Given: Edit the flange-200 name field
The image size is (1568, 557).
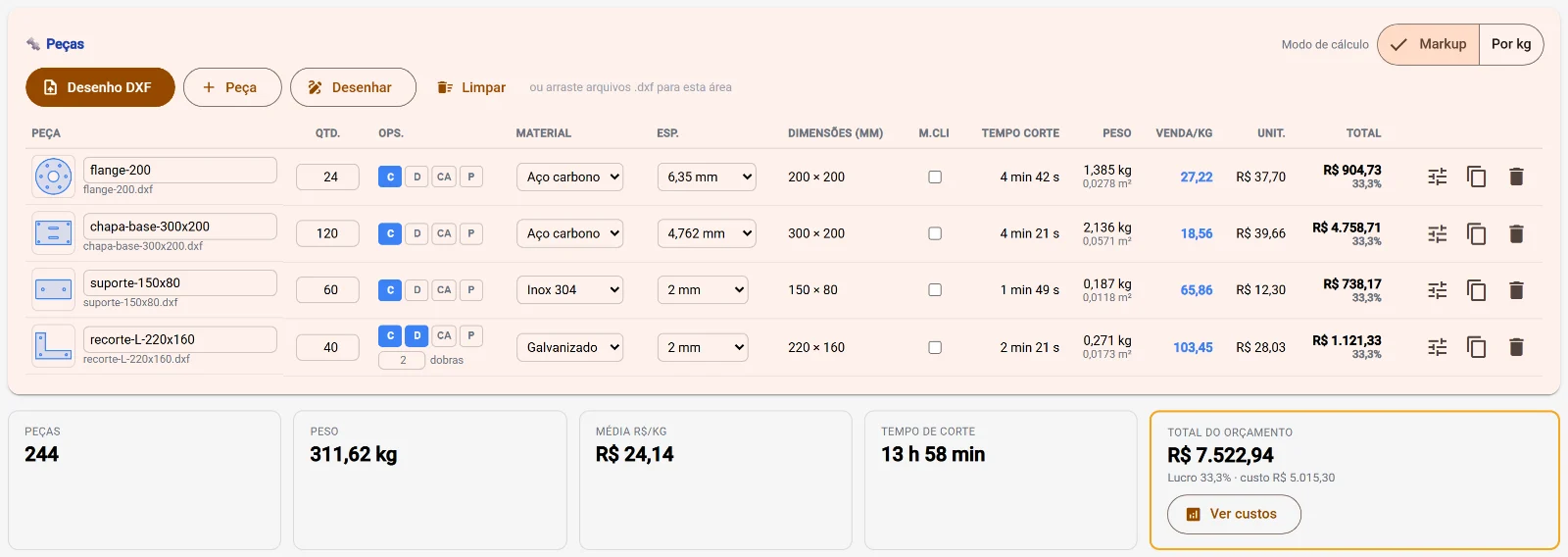Looking at the screenshot, I should pos(180,170).
